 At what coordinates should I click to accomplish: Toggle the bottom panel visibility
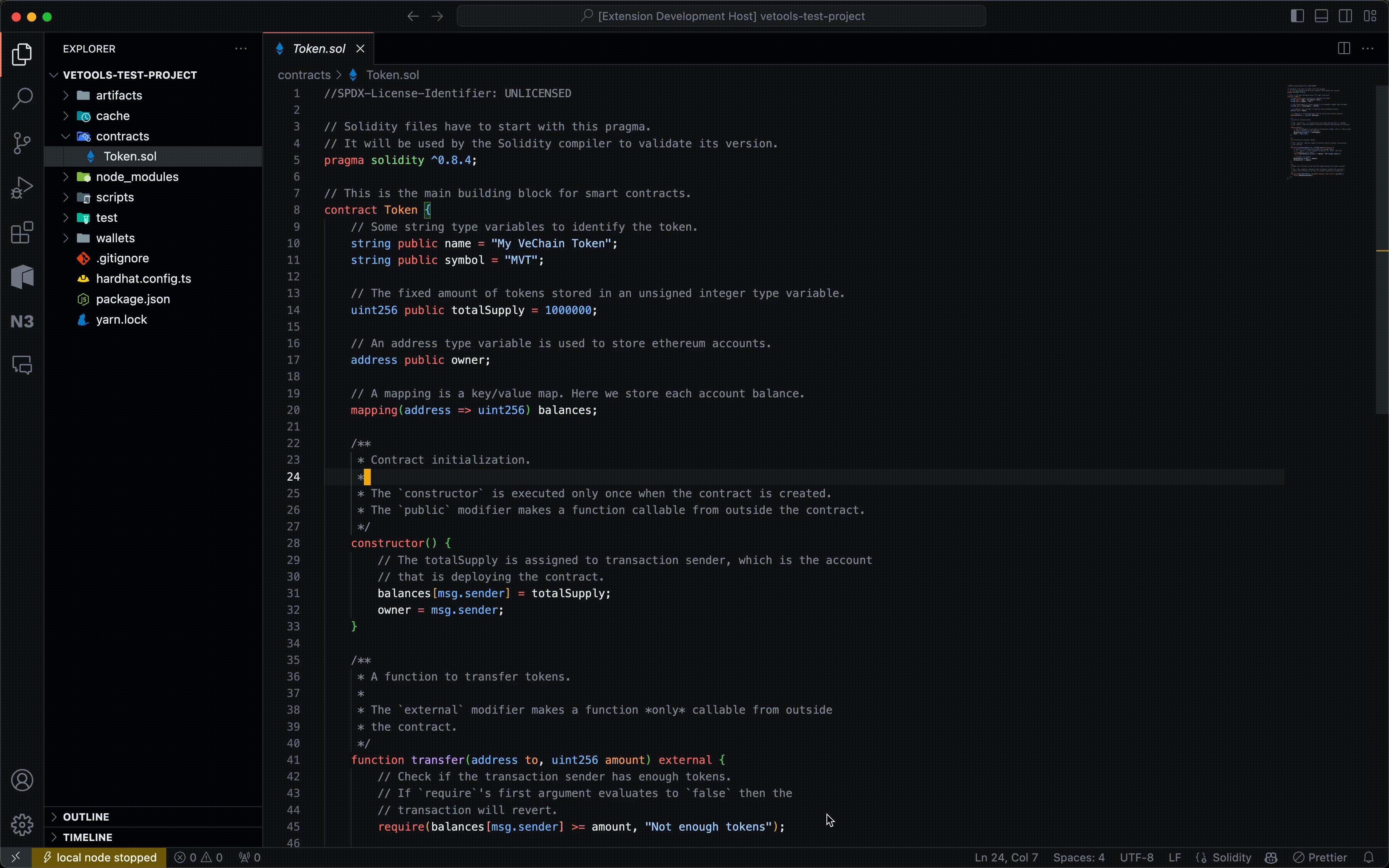1321,16
